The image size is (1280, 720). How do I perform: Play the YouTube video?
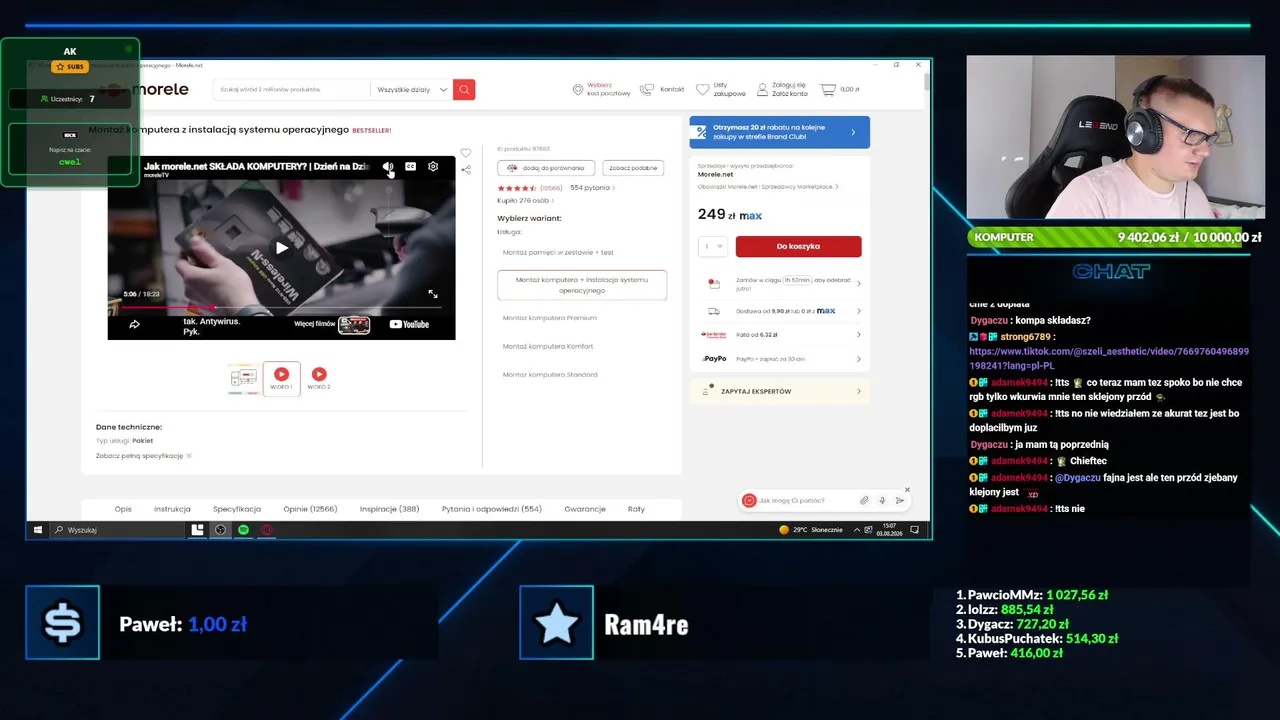(282, 247)
